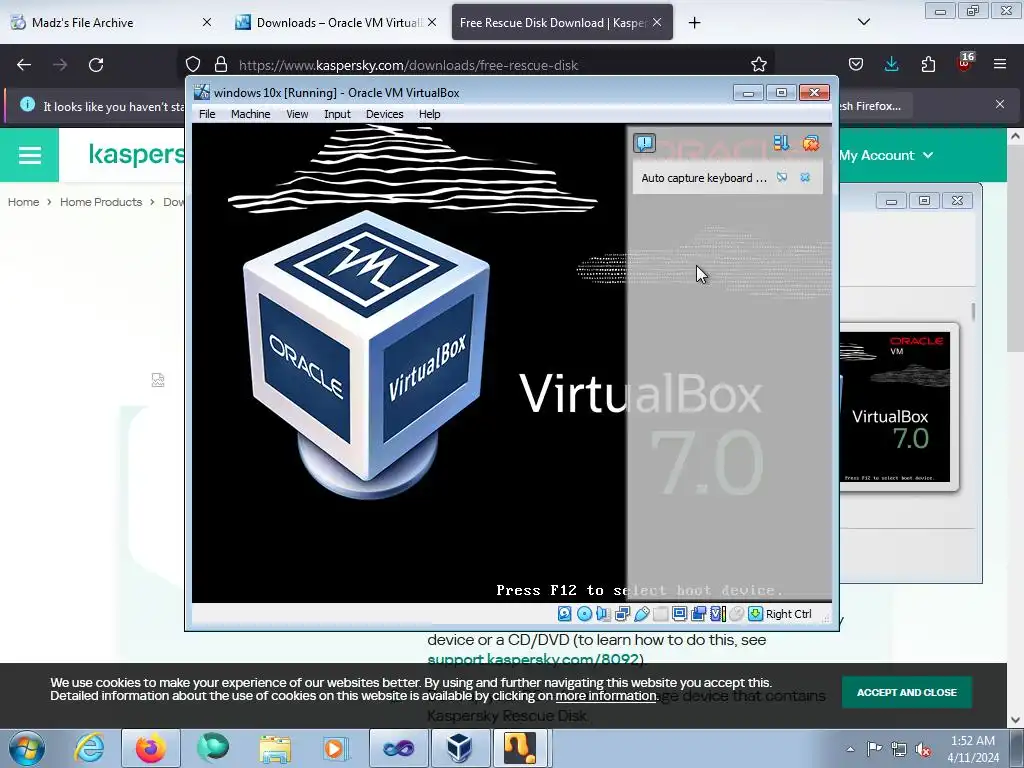Launch Internet Explorer from the taskbar

point(89,748)
